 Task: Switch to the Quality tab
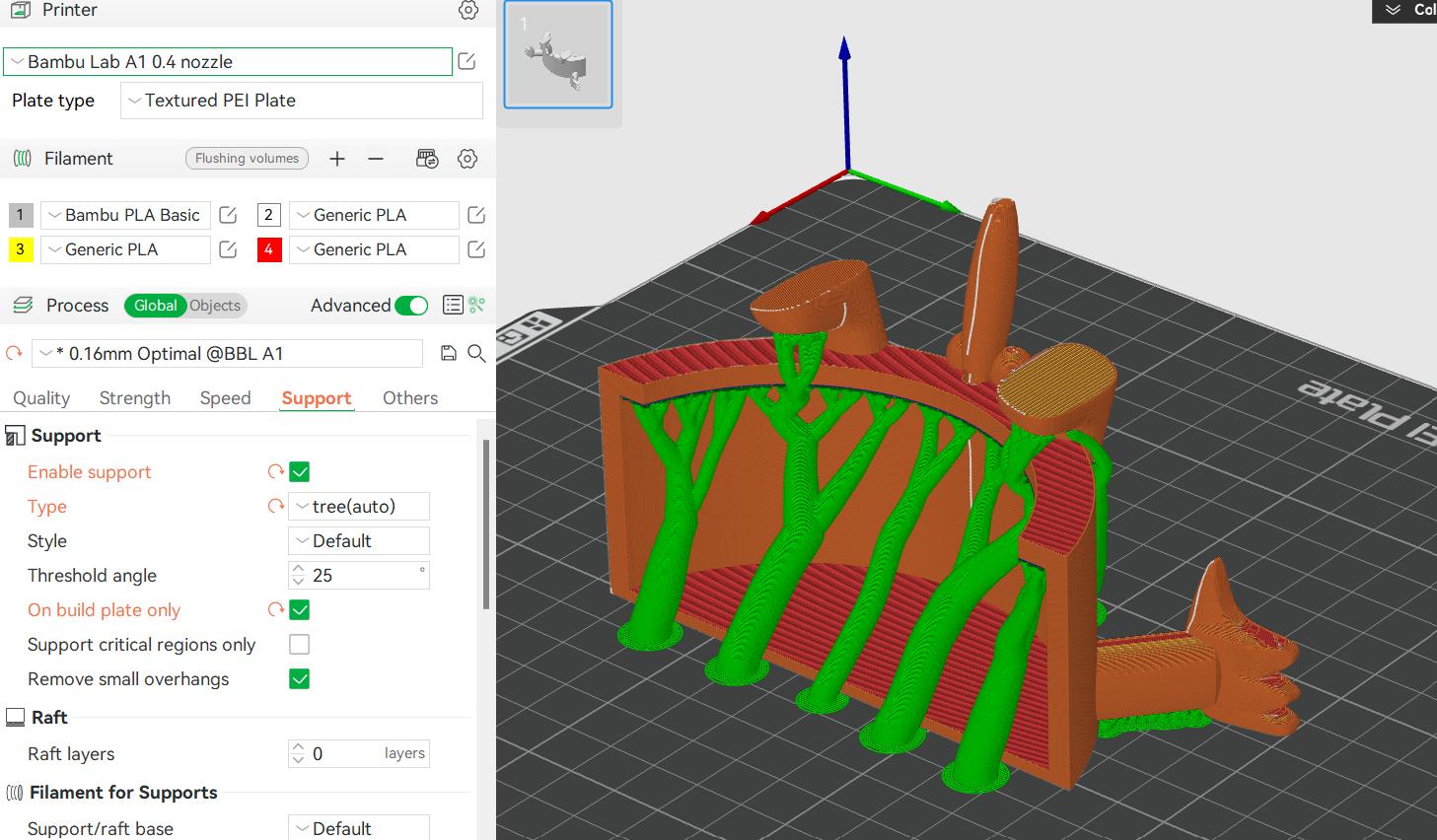tap(41, 398)
